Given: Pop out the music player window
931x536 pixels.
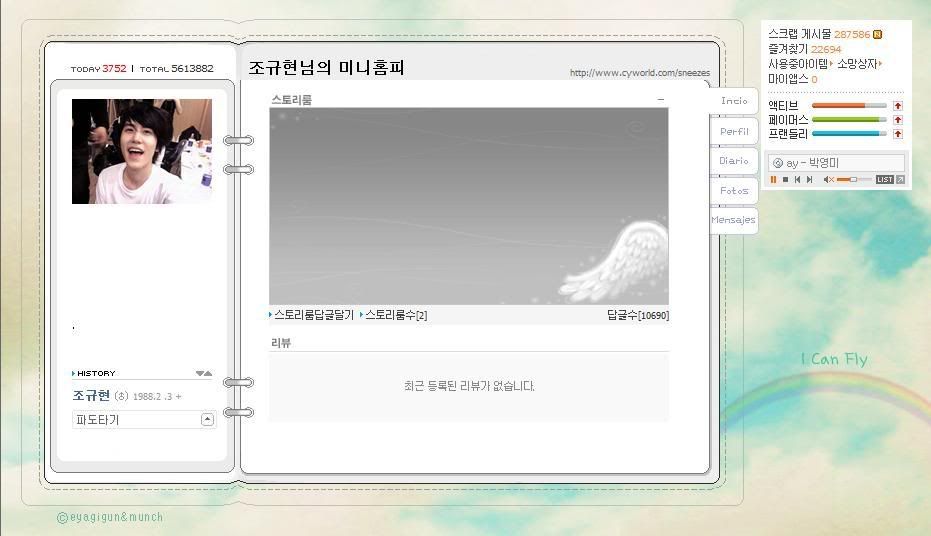Looking at the screenshot, I should tap(900, 180).
